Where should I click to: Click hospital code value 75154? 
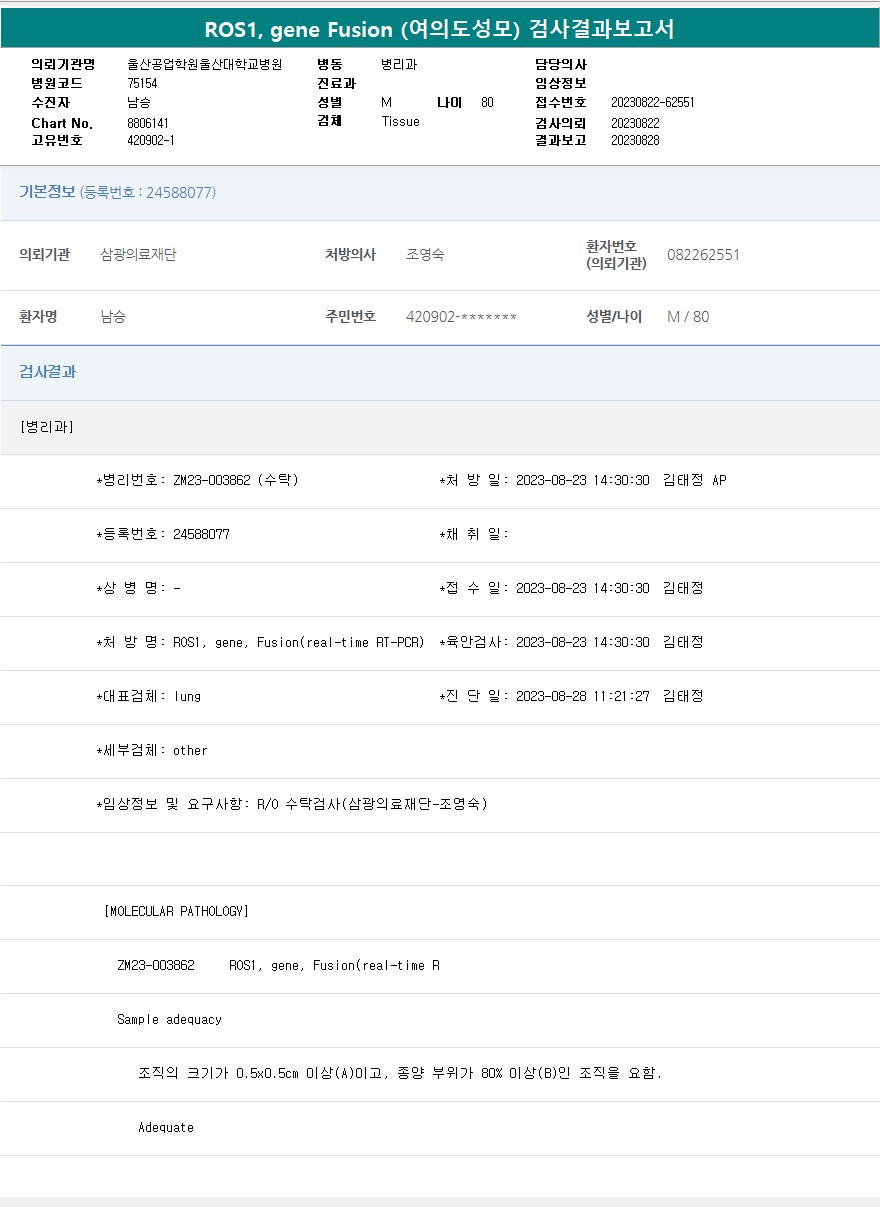click(142, 83)
